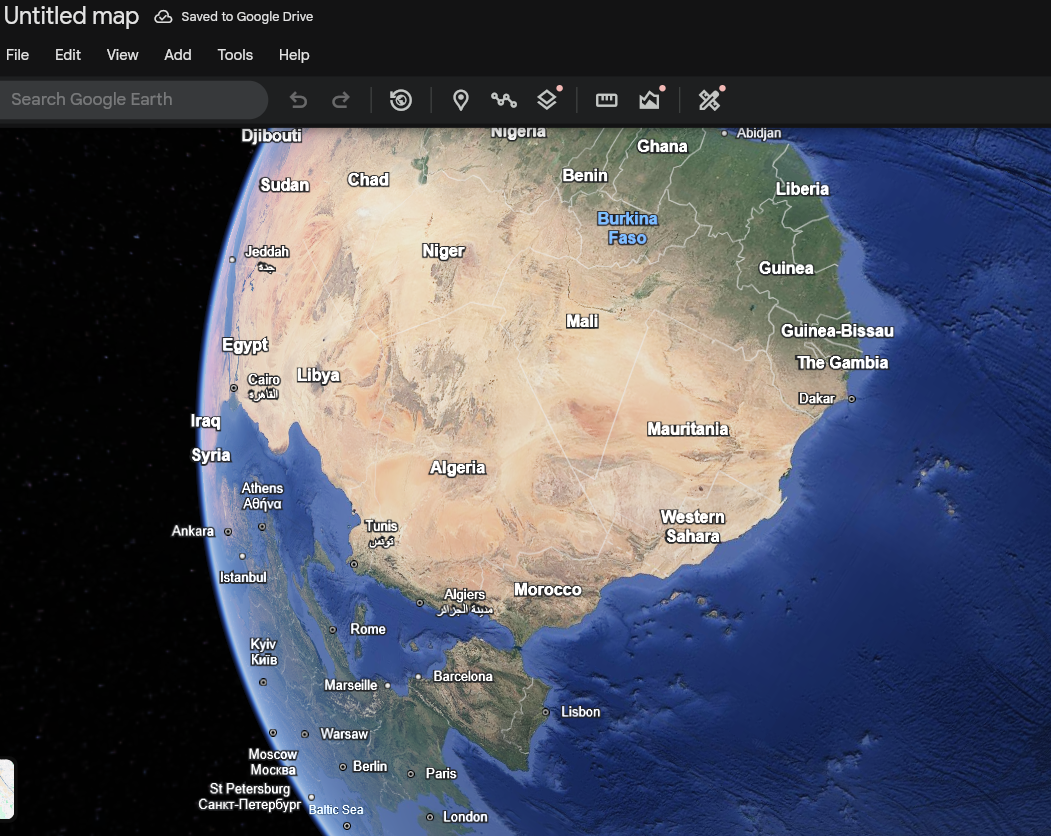Click the map layers tile overlay icon

click(547, 100)
